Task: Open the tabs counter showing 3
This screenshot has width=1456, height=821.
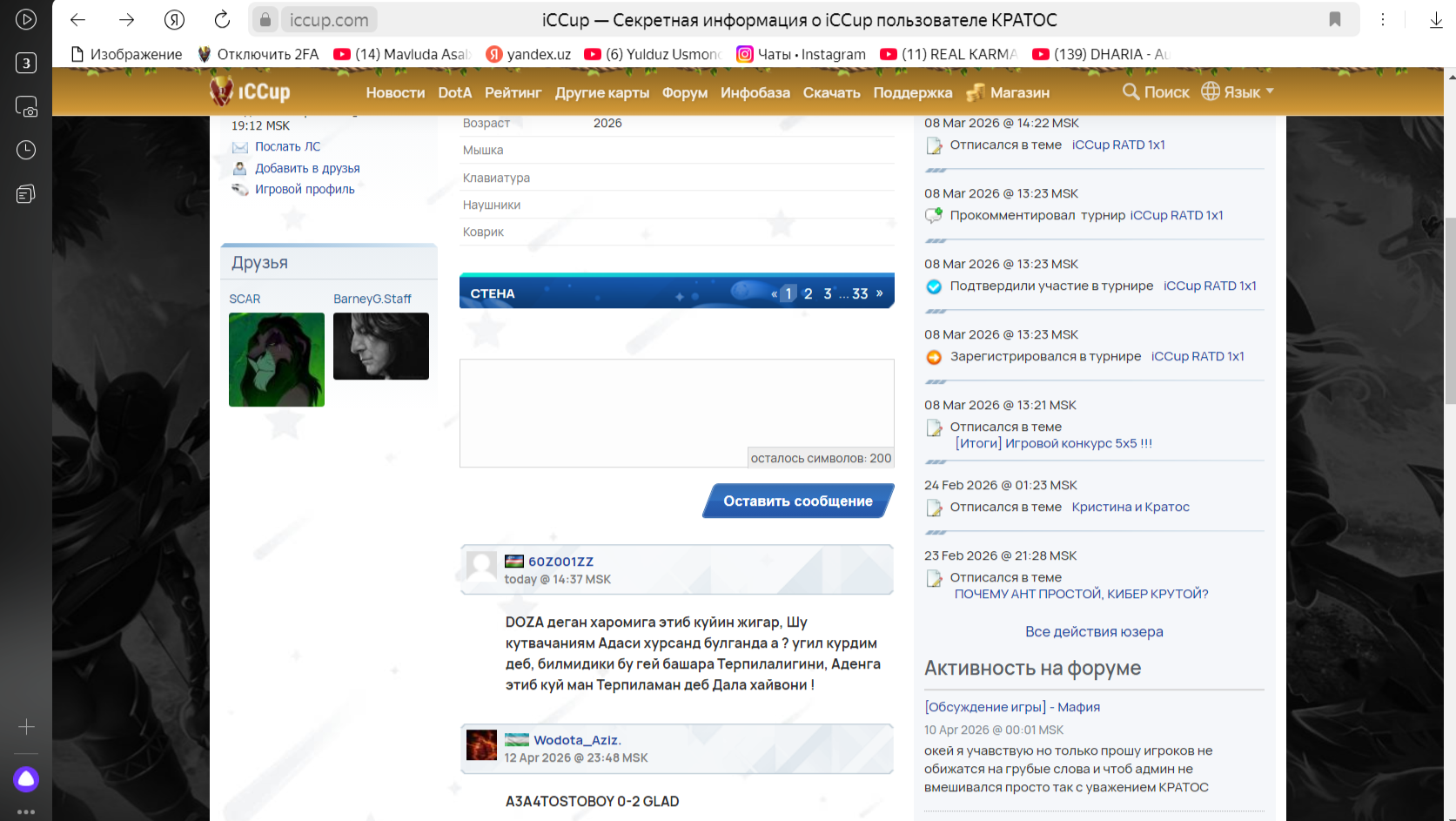Action: [26, 63]
